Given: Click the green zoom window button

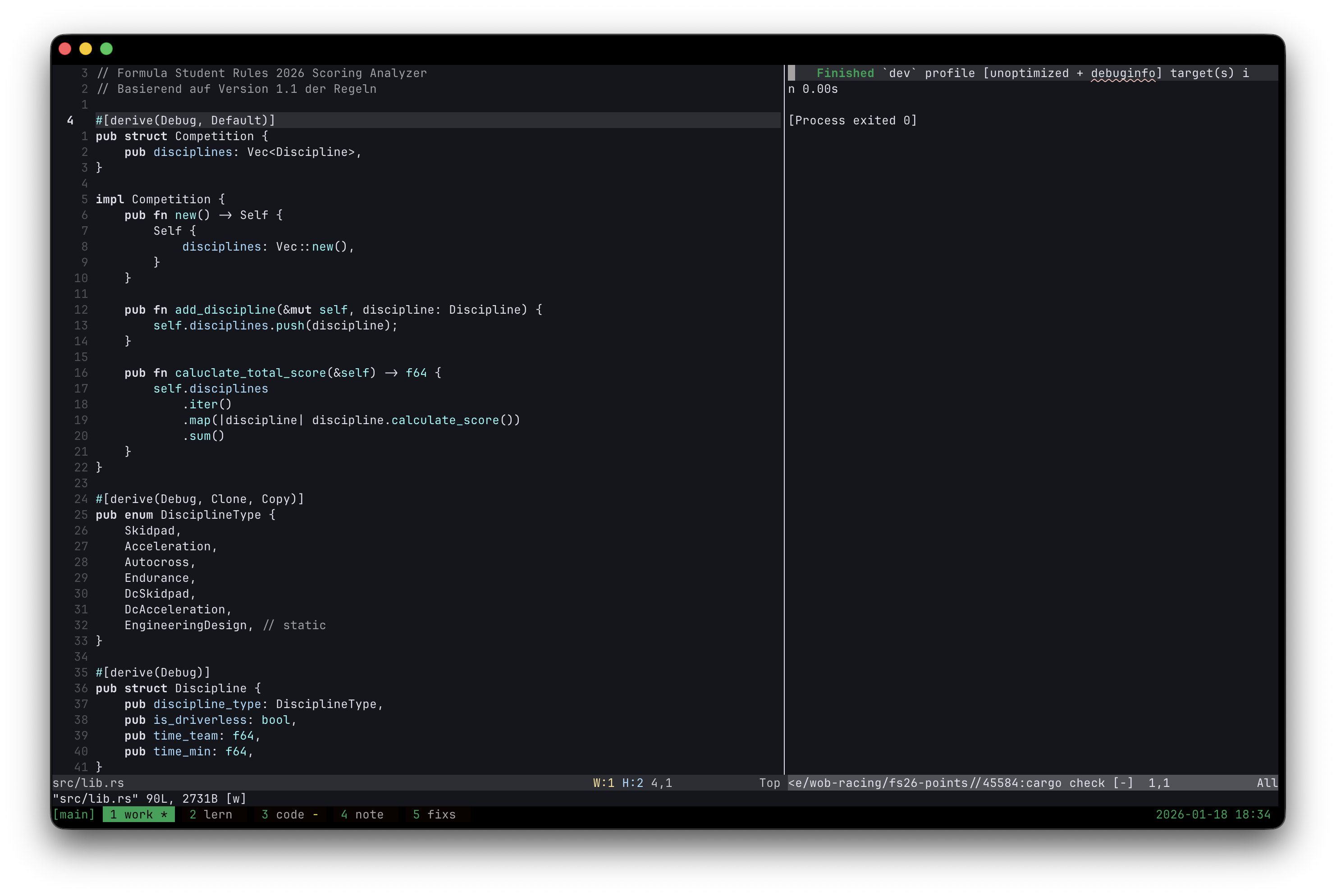Looking at the screenshot, I should tap(106, 49).
